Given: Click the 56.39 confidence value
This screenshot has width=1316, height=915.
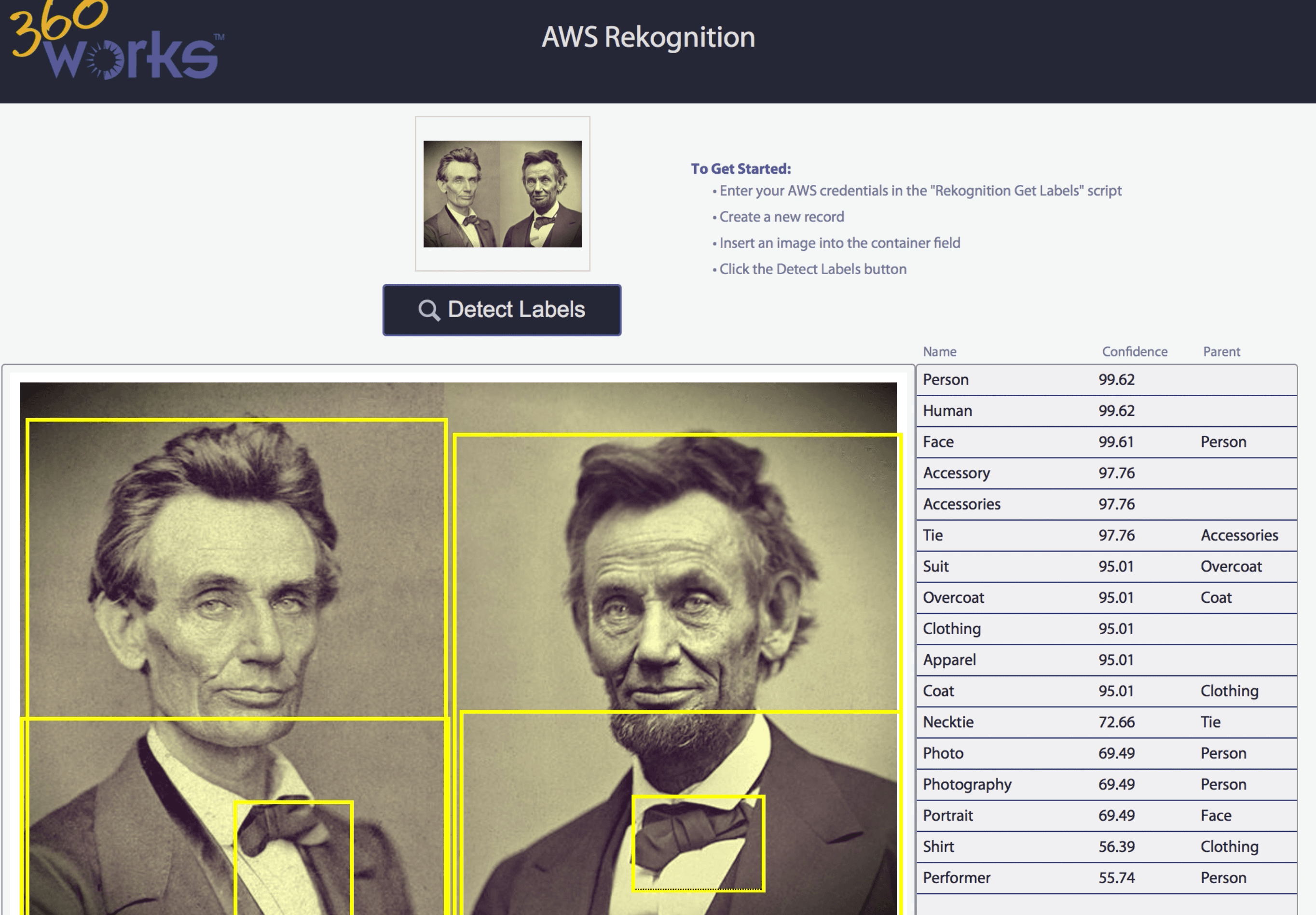Looking at the screenshot, I should coord(1116,847).
